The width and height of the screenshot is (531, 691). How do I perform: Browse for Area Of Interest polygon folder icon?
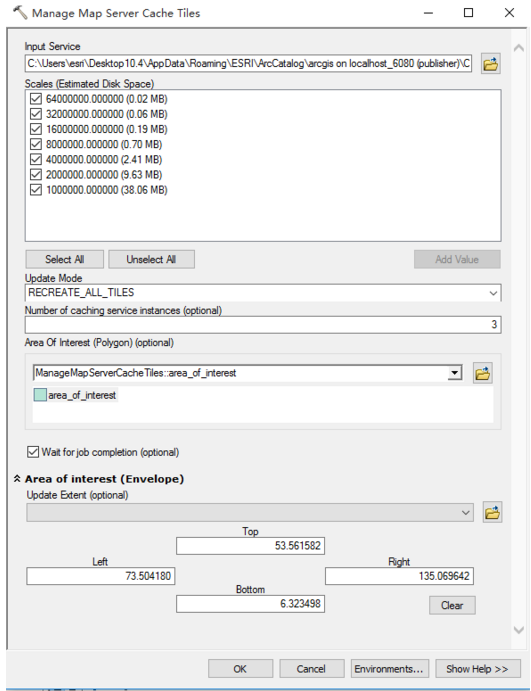pos(483,374)
